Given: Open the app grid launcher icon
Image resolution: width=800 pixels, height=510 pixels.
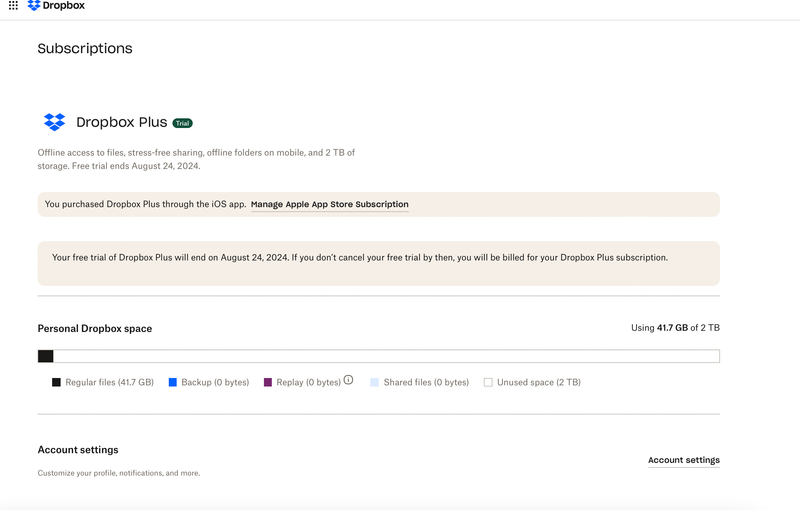Looking at the screenshot, I should point(13,6).
